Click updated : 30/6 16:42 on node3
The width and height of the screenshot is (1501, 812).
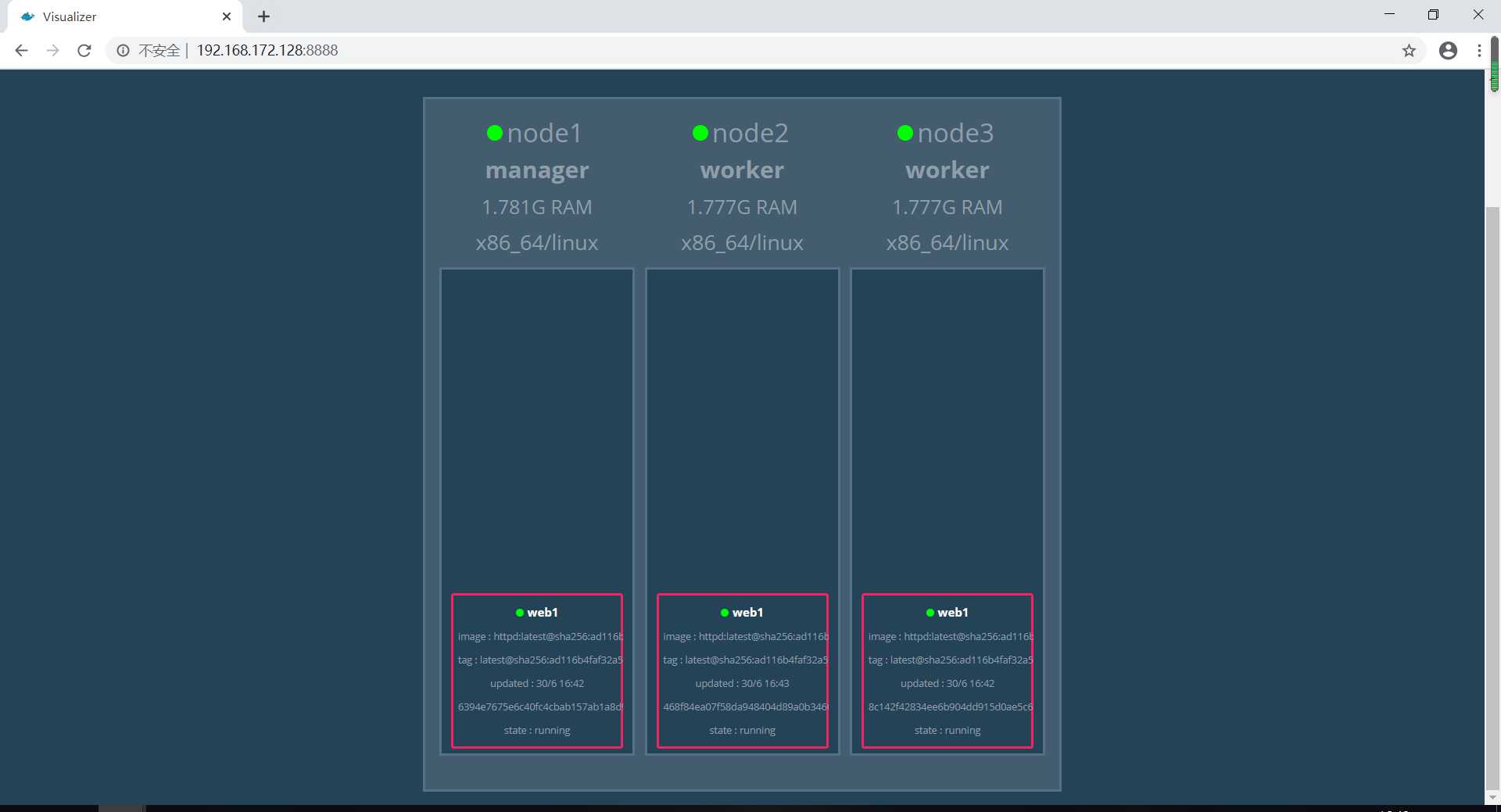point(948,683)
